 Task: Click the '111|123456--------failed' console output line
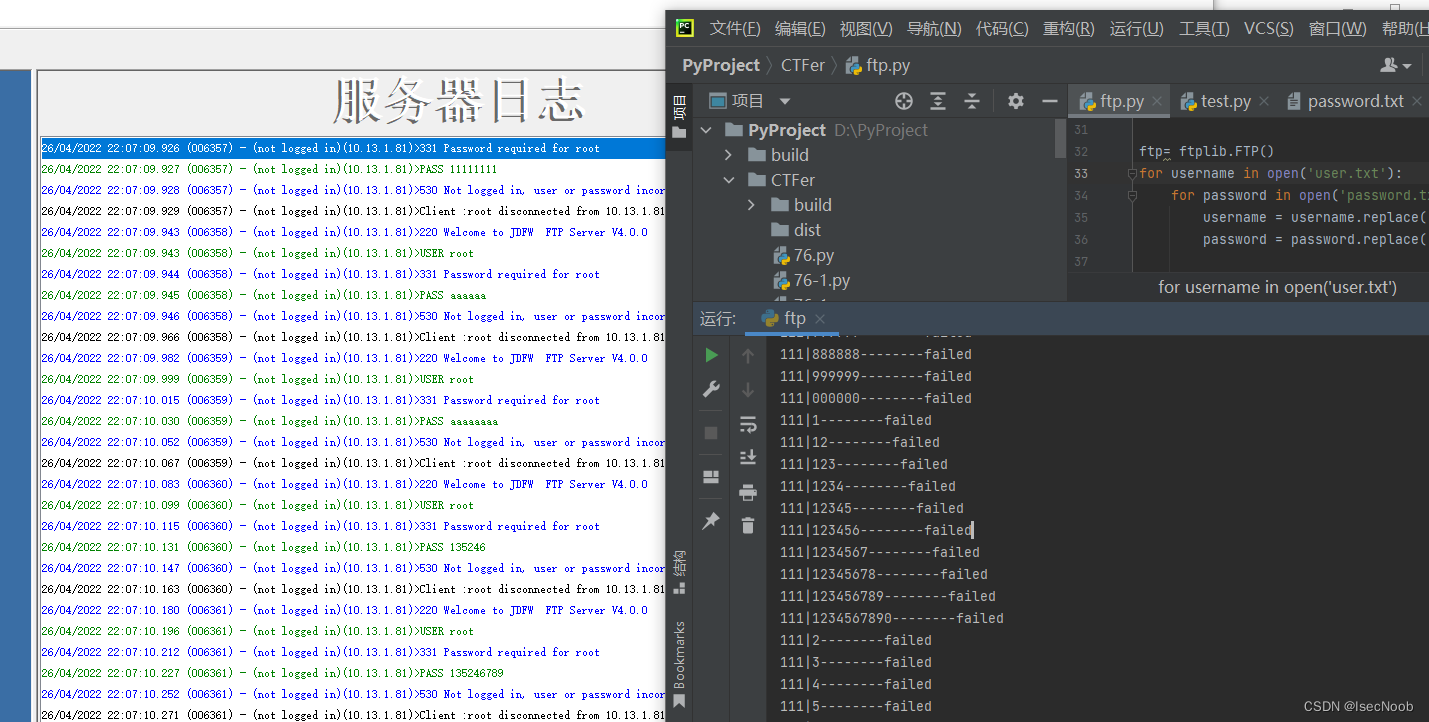click(x=876, y=530)
